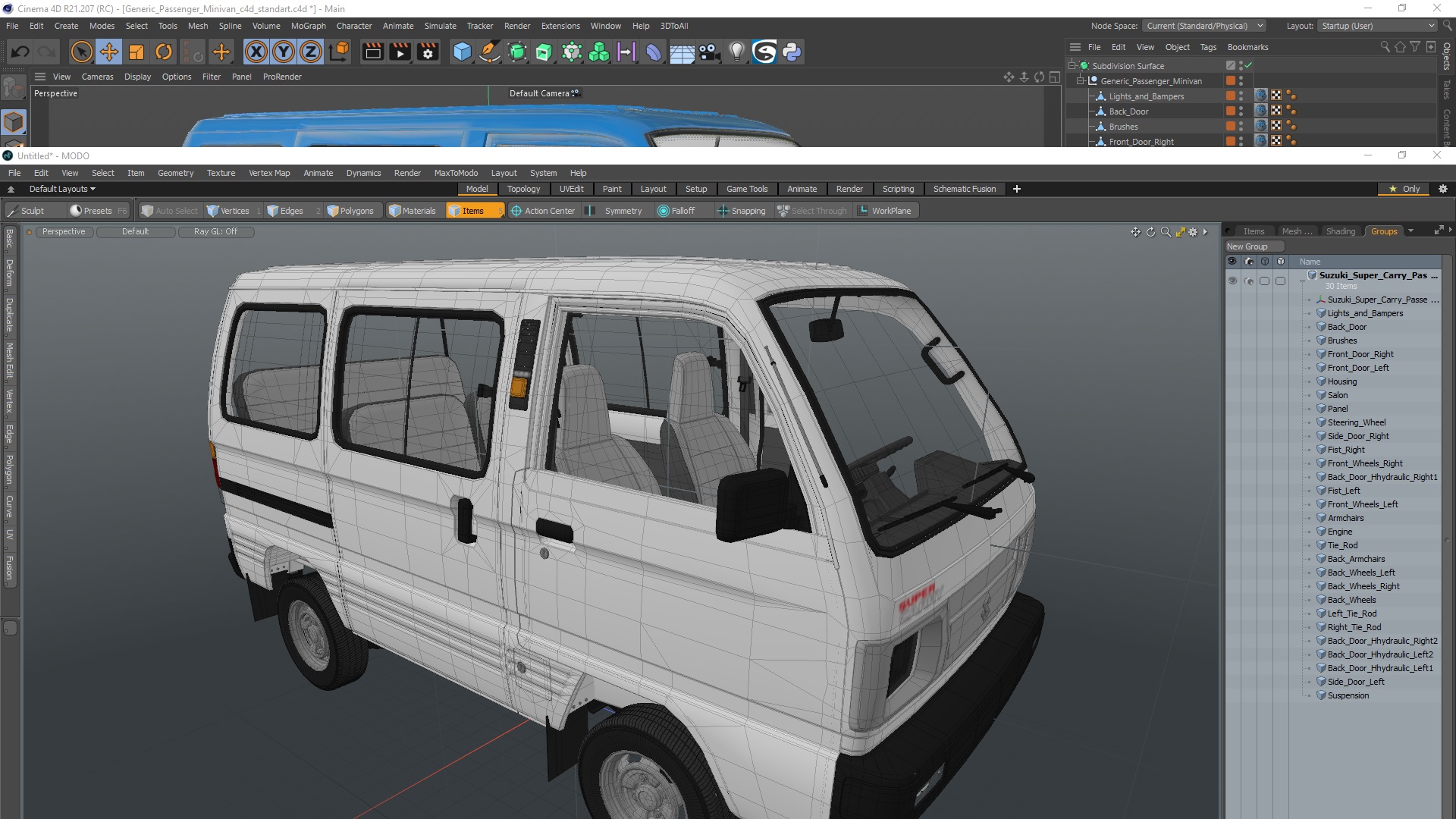
Task: Toggle visibility eye for Suzuki_Super_Carry group
Action: 1232,280
